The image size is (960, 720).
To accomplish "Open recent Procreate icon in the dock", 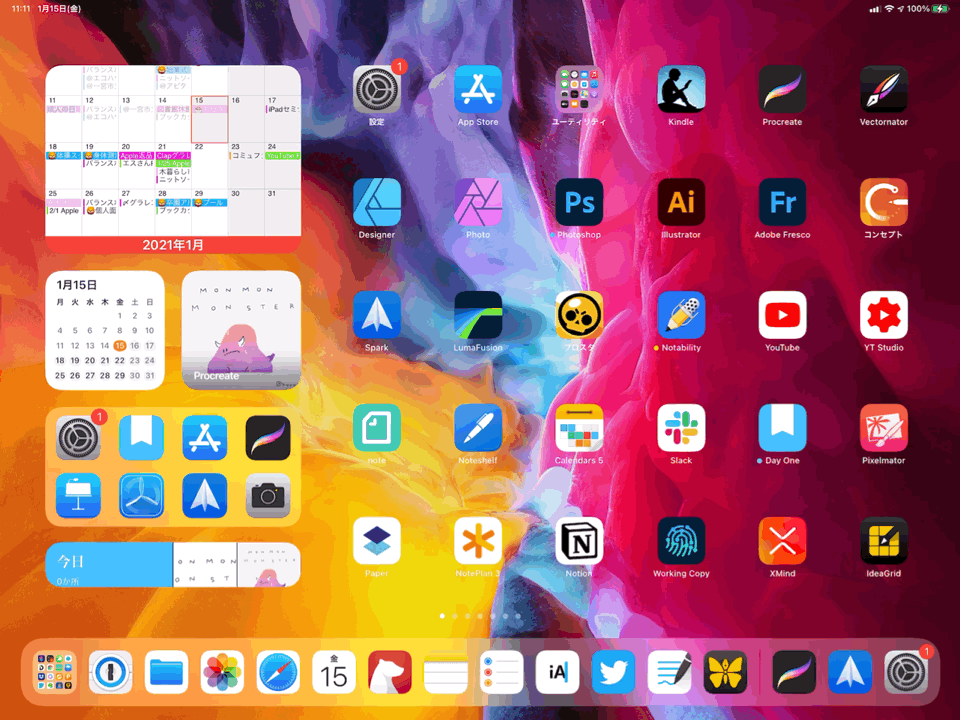I will click(794, 672).
